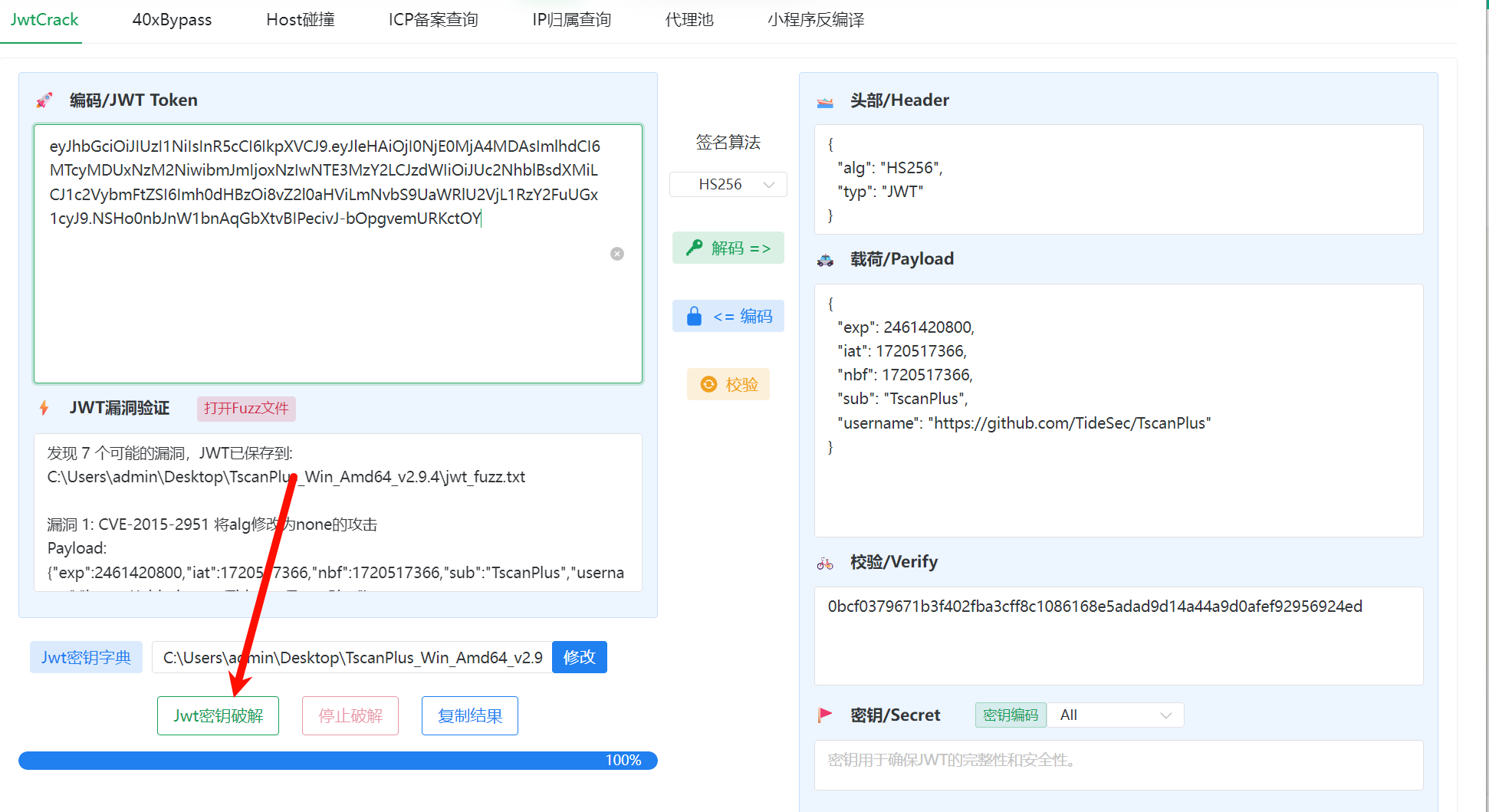Click the ship icon beside 头部/Header
The image size is (1489, 812).
pyautogui.click(x=825, y=101)
